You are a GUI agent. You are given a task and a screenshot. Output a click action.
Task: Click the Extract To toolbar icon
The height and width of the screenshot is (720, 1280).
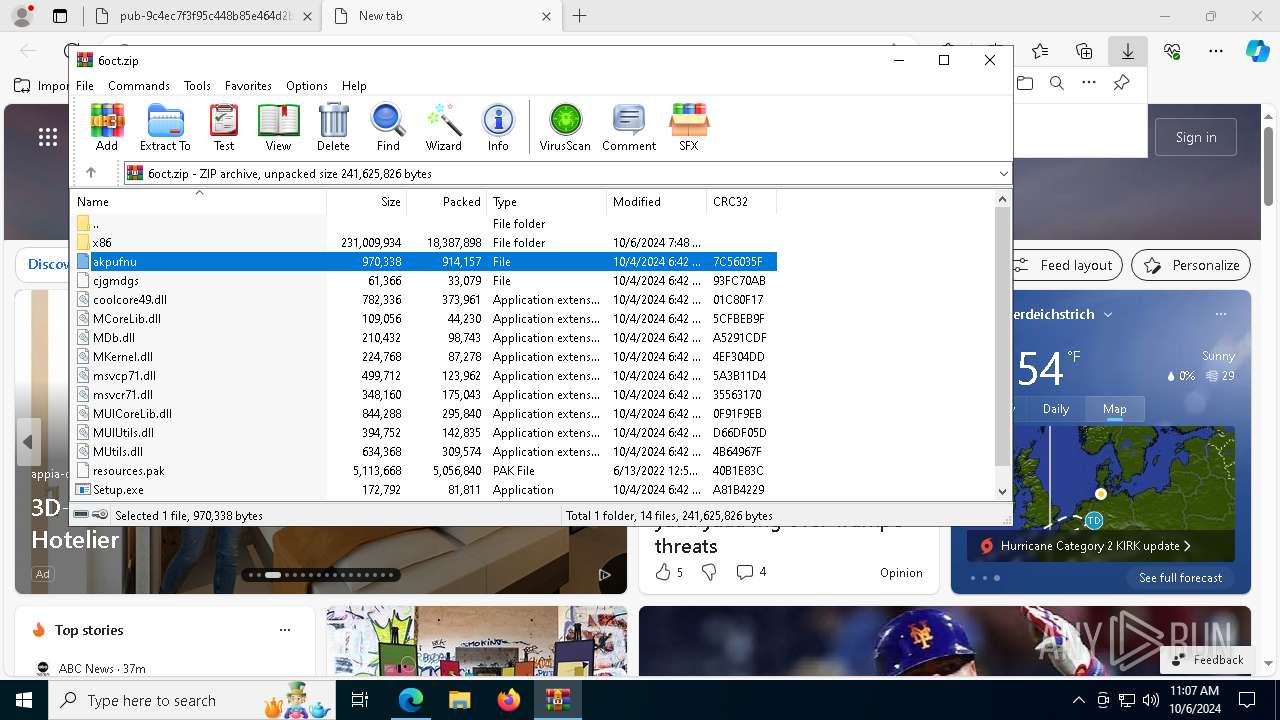(x=165, y=127)
